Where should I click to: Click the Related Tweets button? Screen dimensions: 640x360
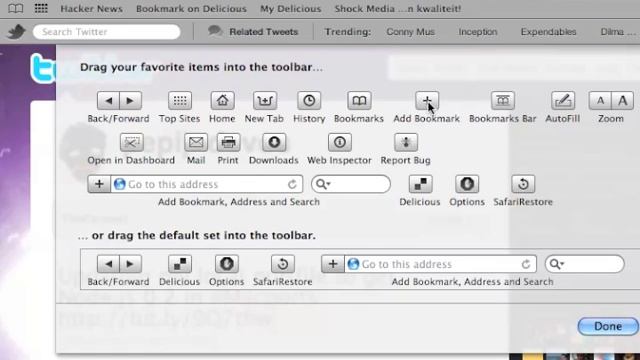point(254,31)
